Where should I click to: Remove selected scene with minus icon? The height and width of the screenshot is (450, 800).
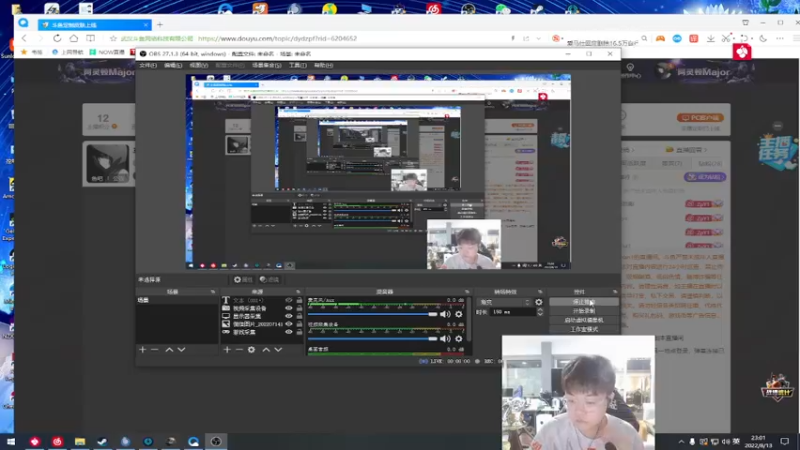pyautogui.click(x=155, y=349)
